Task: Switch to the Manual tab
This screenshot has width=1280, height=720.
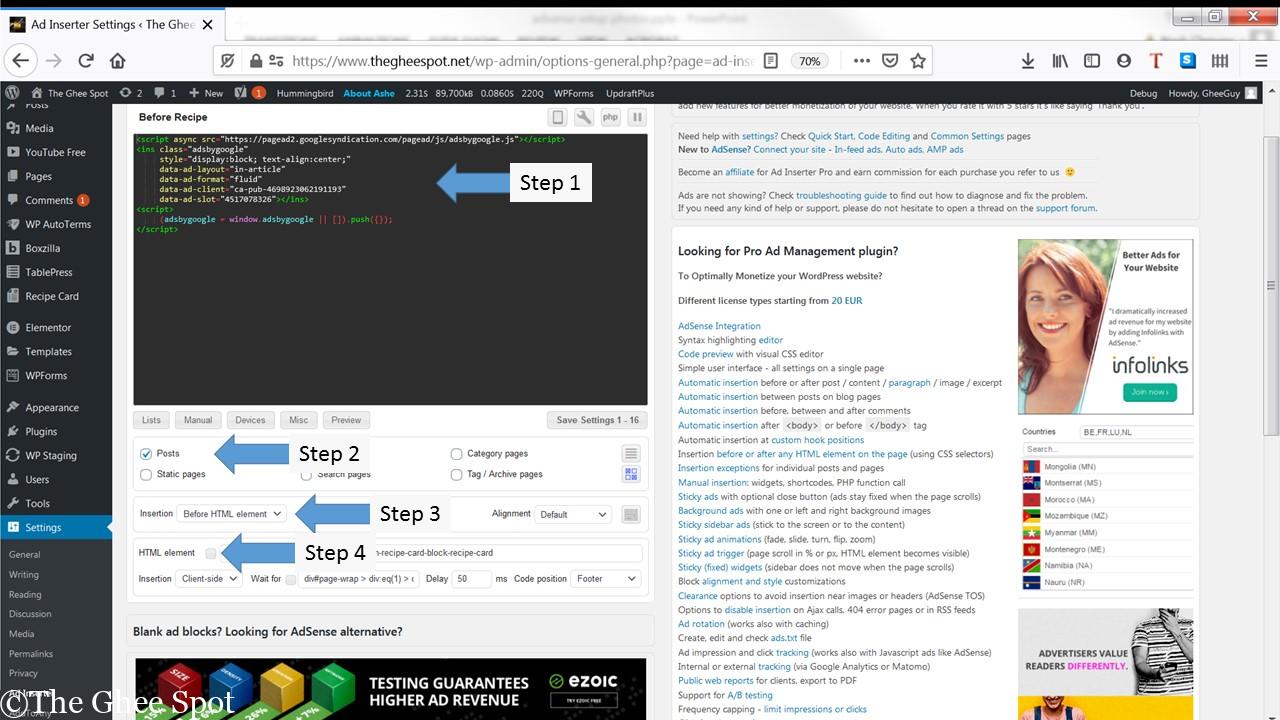Action: pyautogui.click(x=198, y=420)
